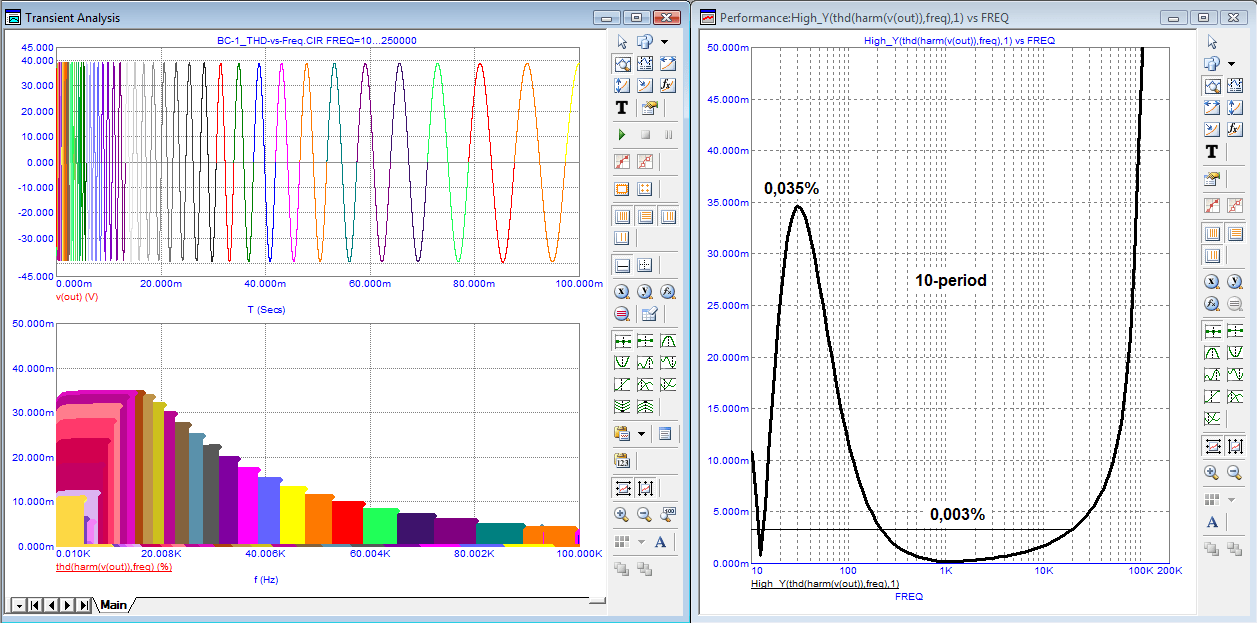The height and width of the screenshot is (623, 1257).
Task: Run the analysis with the green play button
Action: (x=621, y=134)
